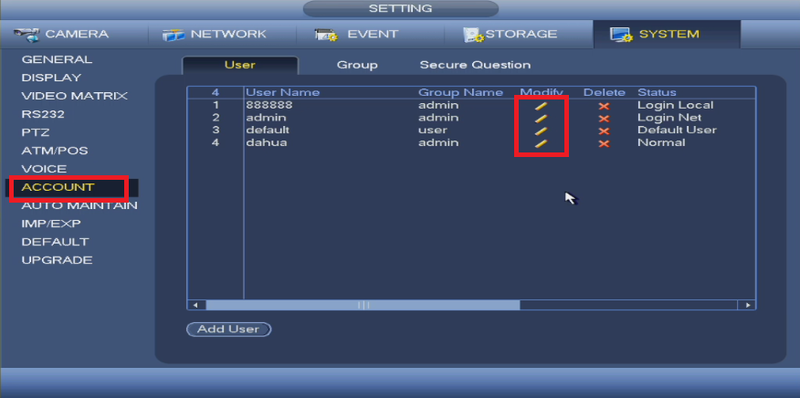800x398 pixels.
Task: Go to the STORAGE tab
Action: point(510,34)
